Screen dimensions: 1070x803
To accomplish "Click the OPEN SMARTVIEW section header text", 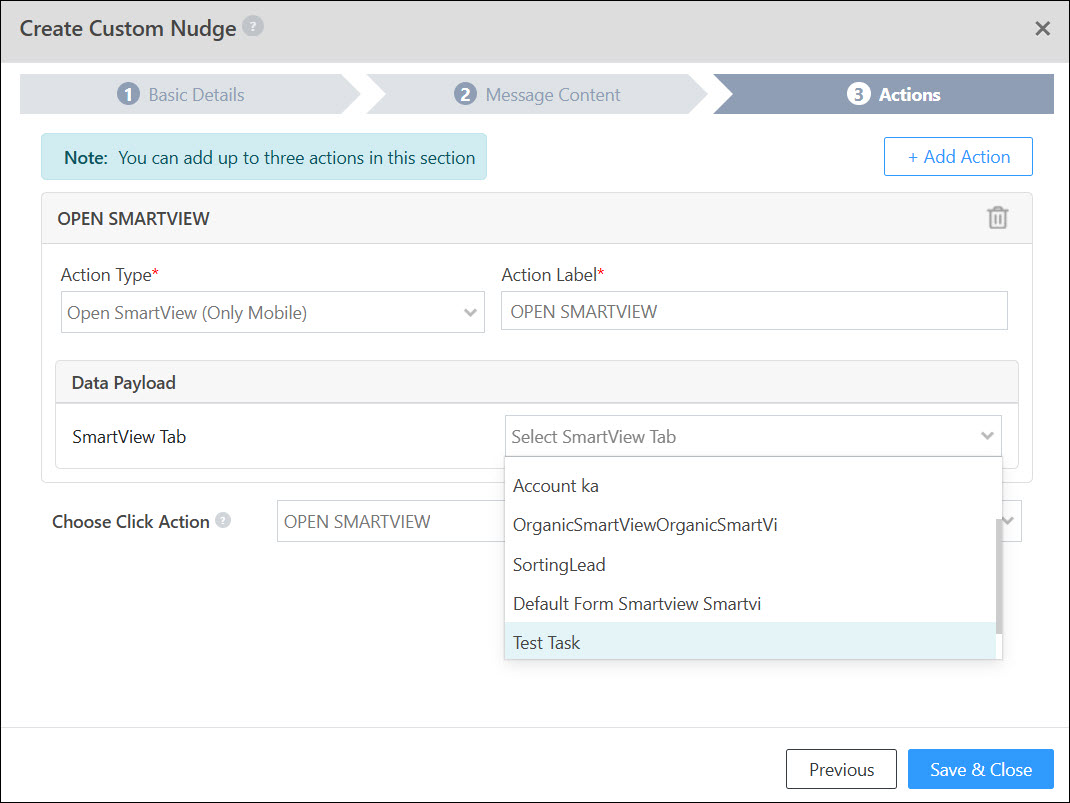I will coord(134,218).
